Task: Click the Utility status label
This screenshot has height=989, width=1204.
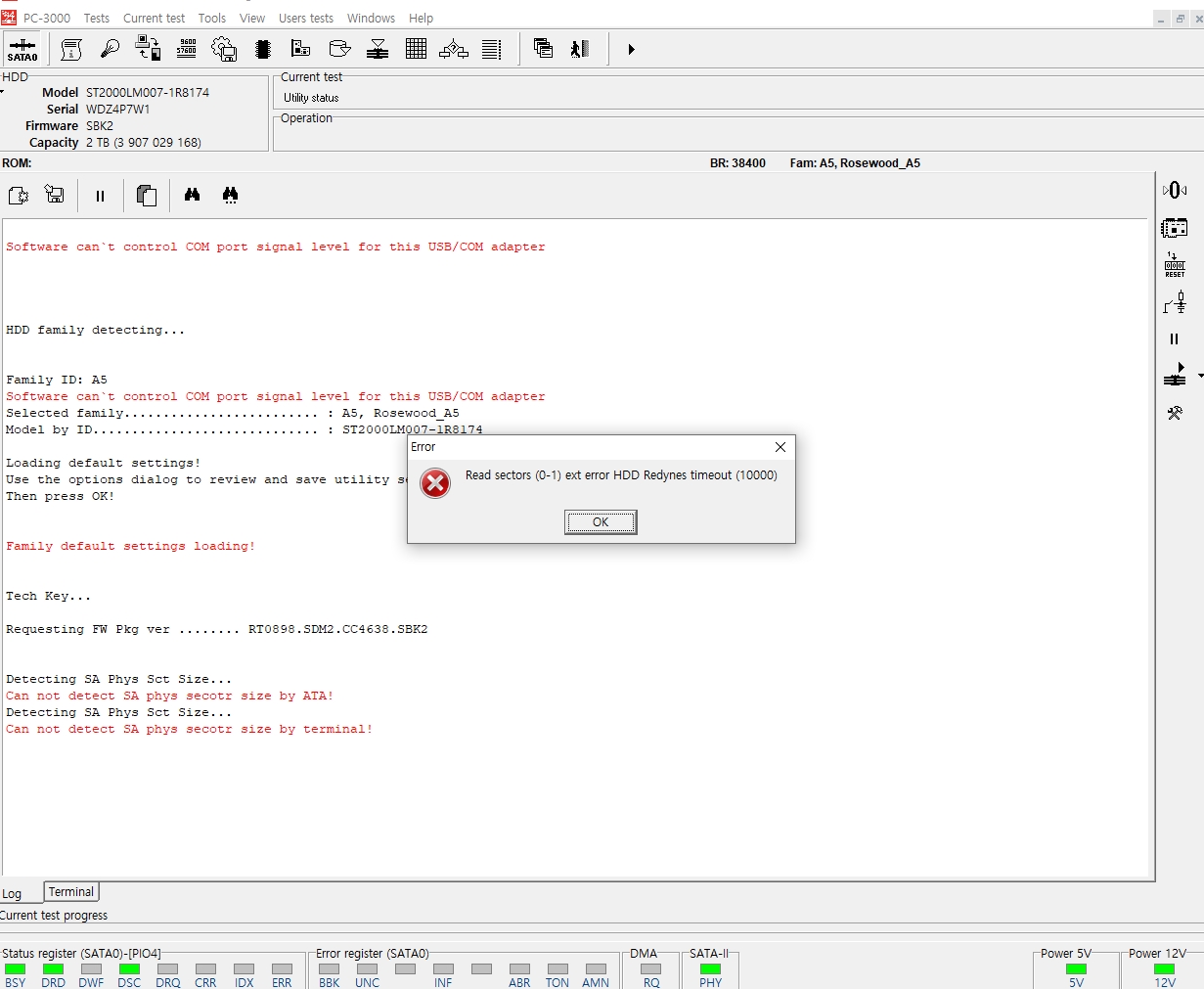Action: [311, 98]
